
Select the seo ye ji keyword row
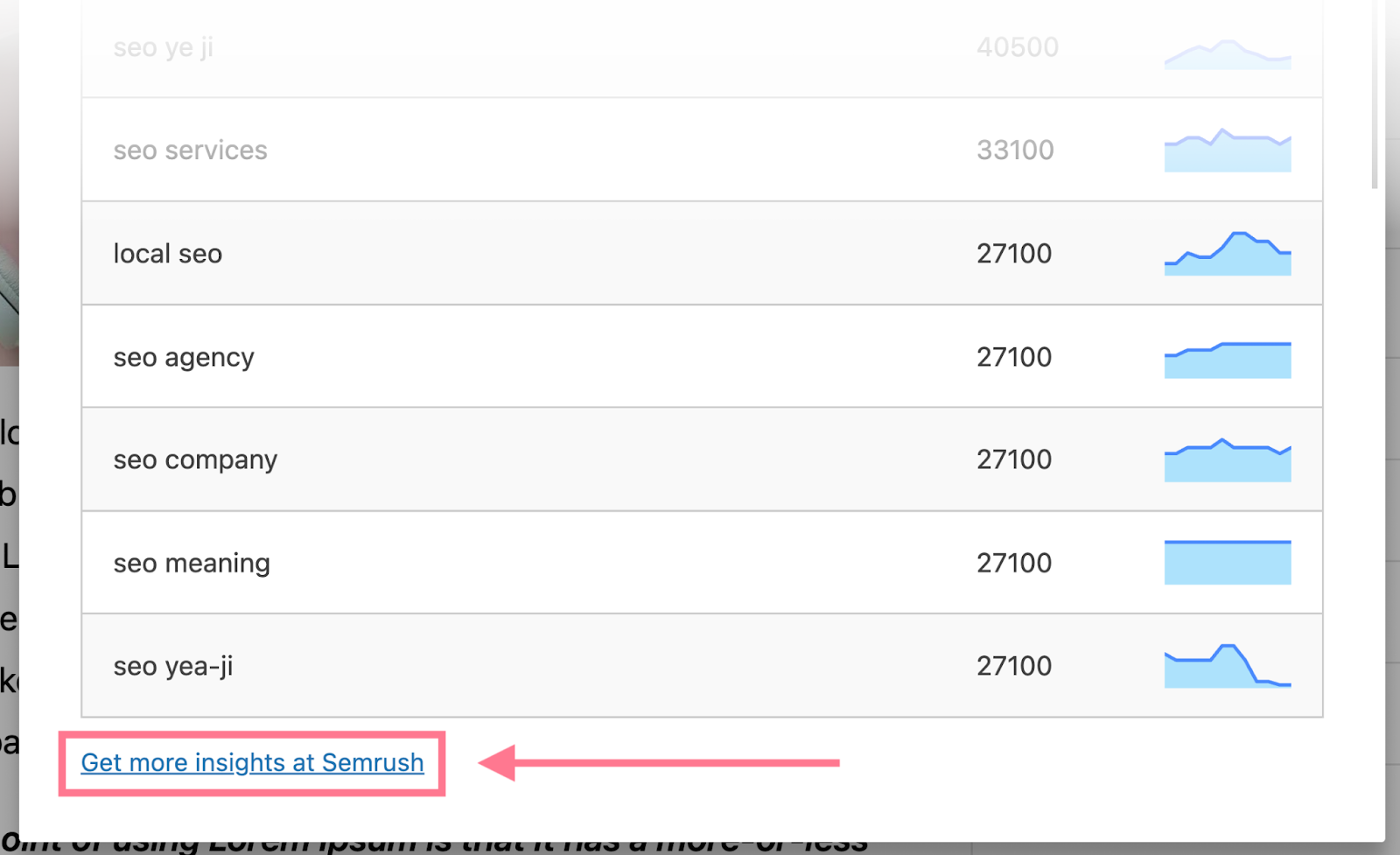(702, 48)
